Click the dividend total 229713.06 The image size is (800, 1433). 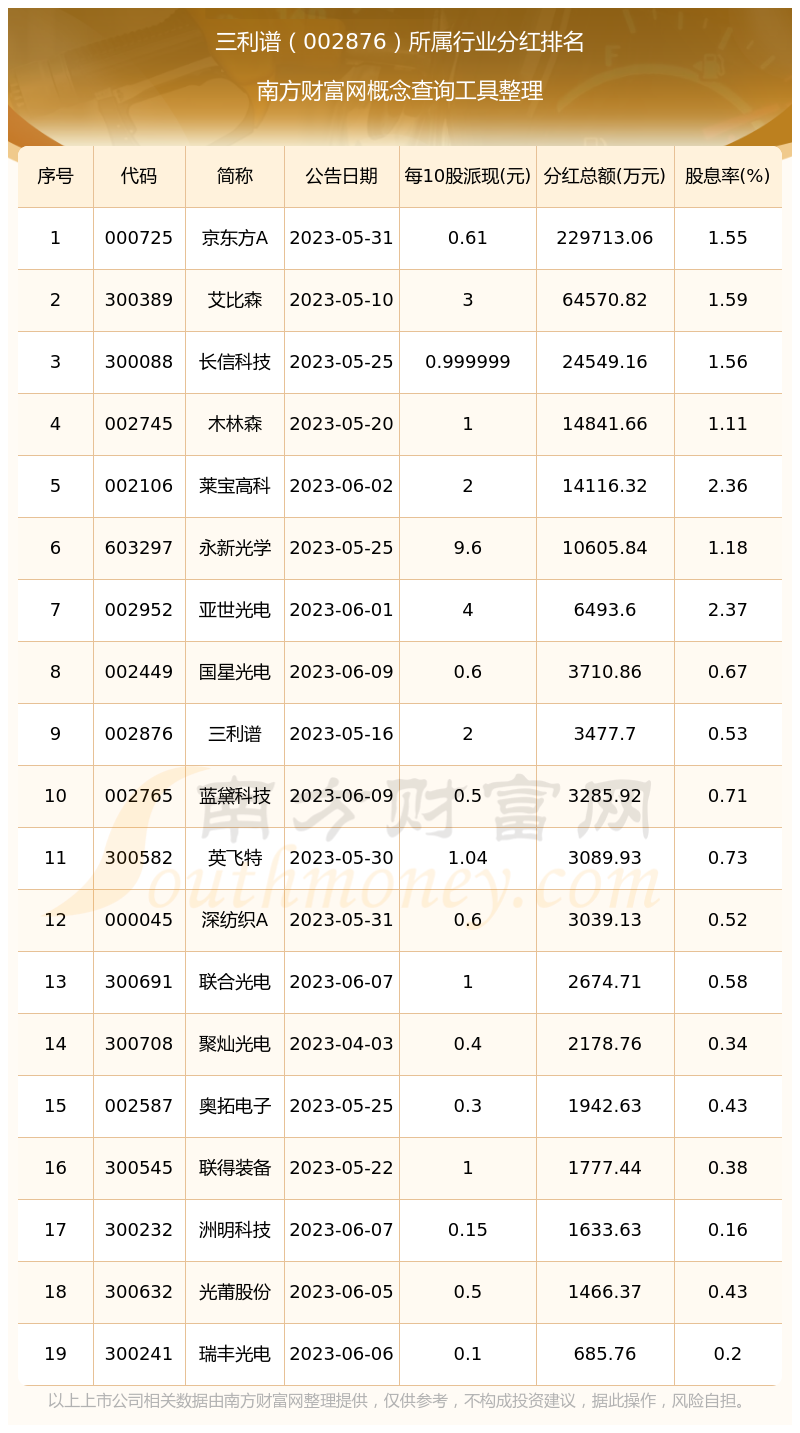click(x=605, y=238)
